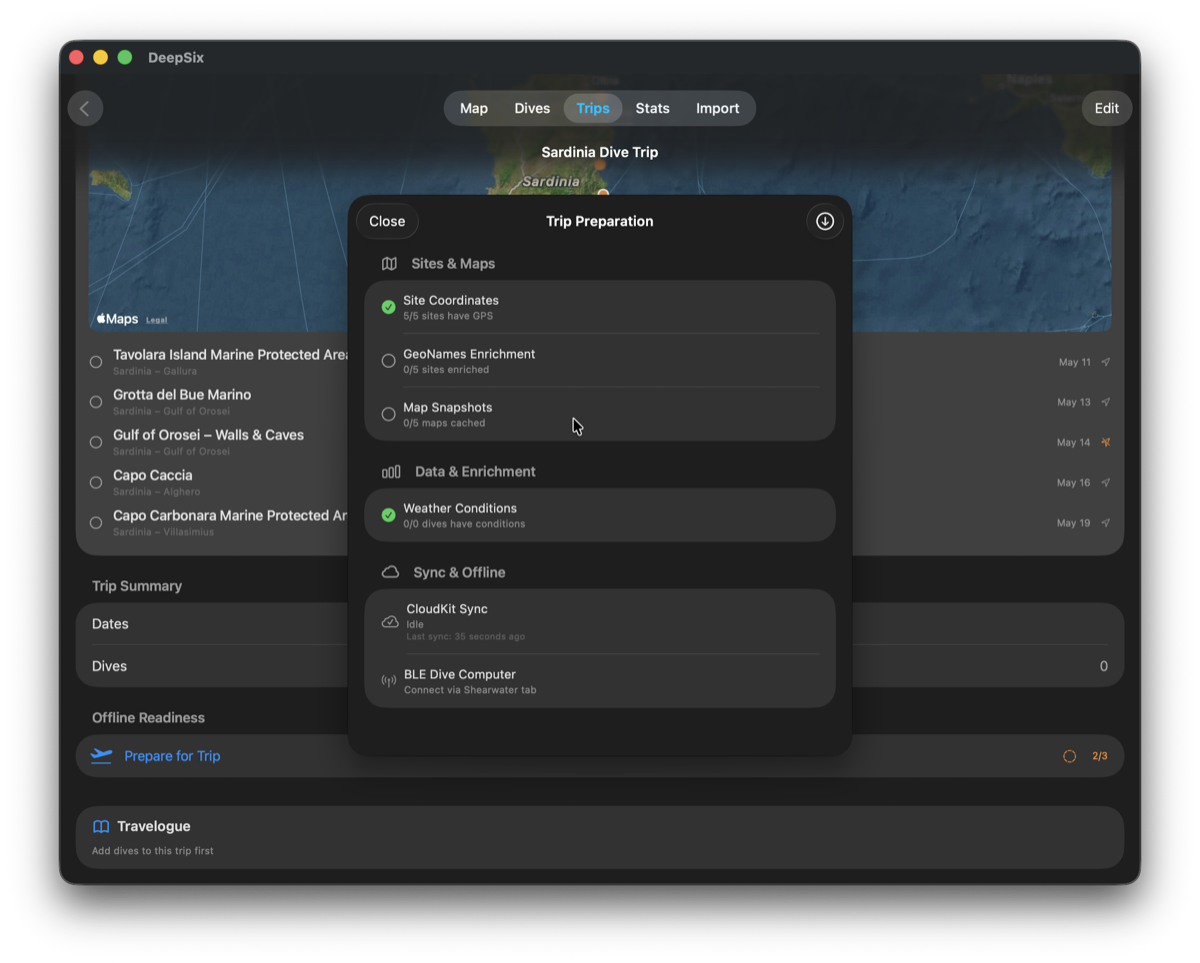Click the Apple Maps logo
This screenshot has height=963, width=1200.
click(117, 319)
